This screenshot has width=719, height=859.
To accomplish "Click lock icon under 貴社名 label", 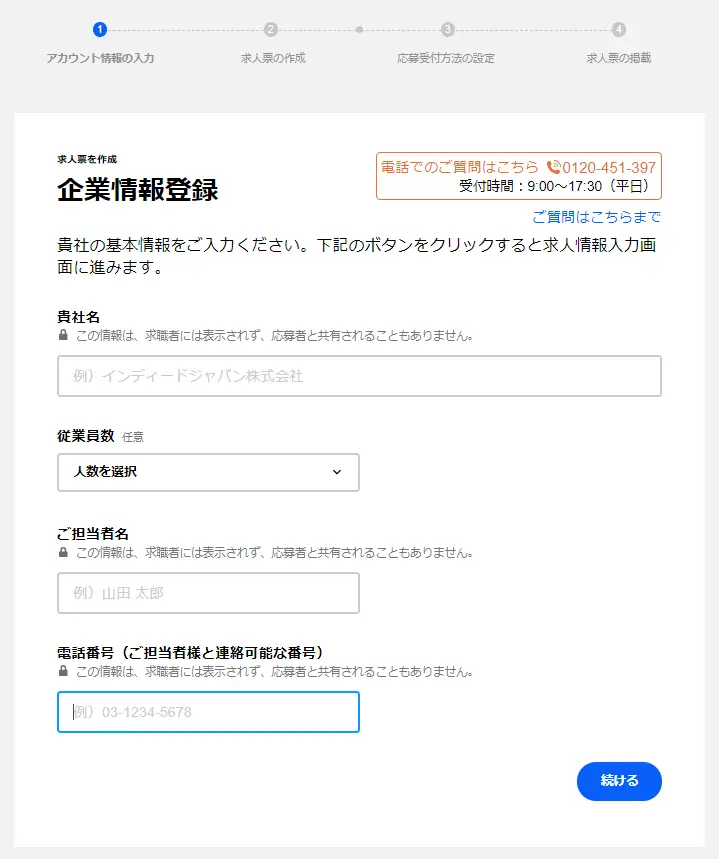I will pyautogui.click(x=63, y=335).
